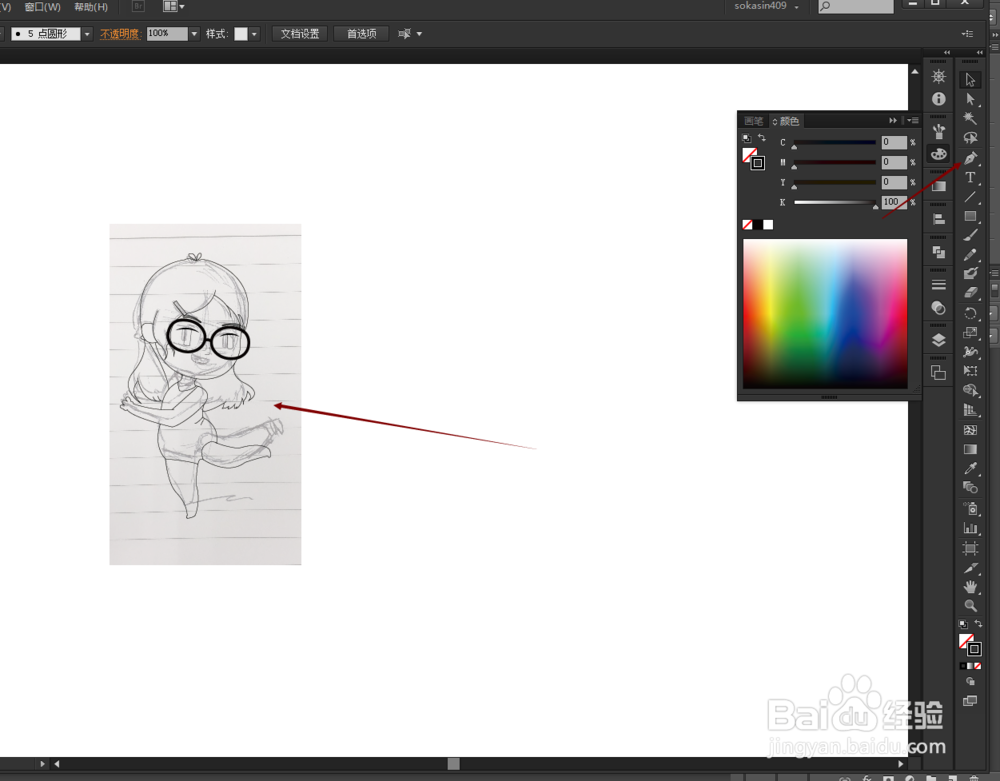Open the opacity 100% dropdown arrow
This screenshot has height=781, width=1000.
(194, 34)
